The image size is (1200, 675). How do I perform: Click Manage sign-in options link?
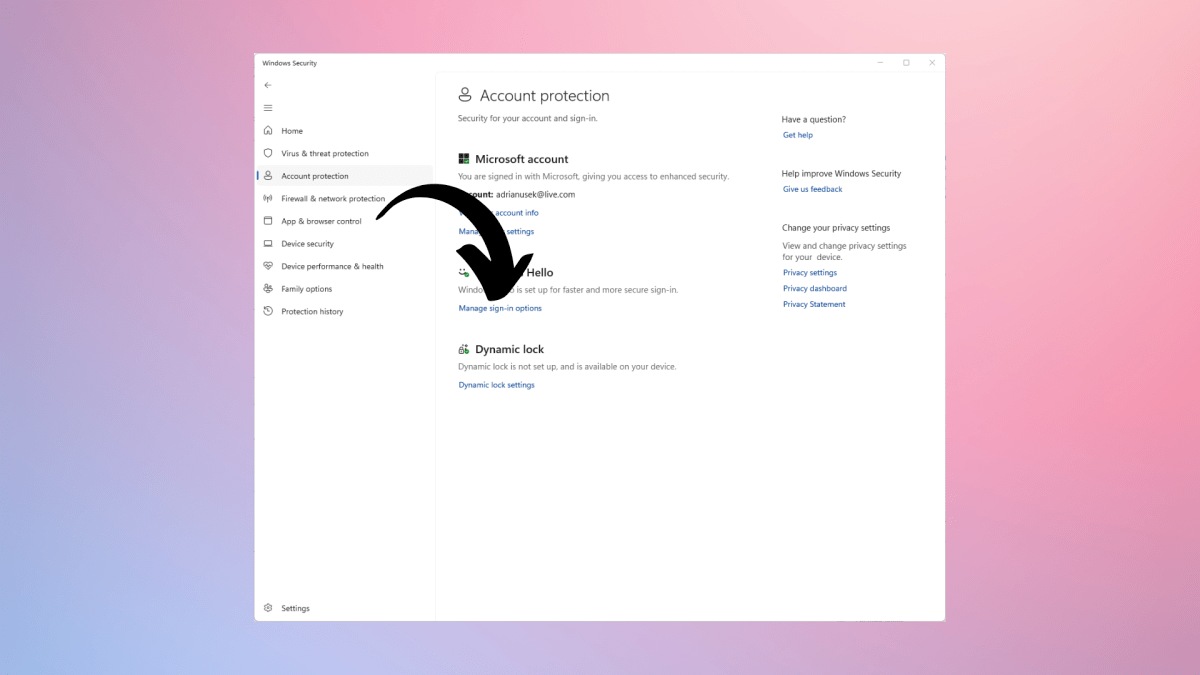tap(500, 308)
